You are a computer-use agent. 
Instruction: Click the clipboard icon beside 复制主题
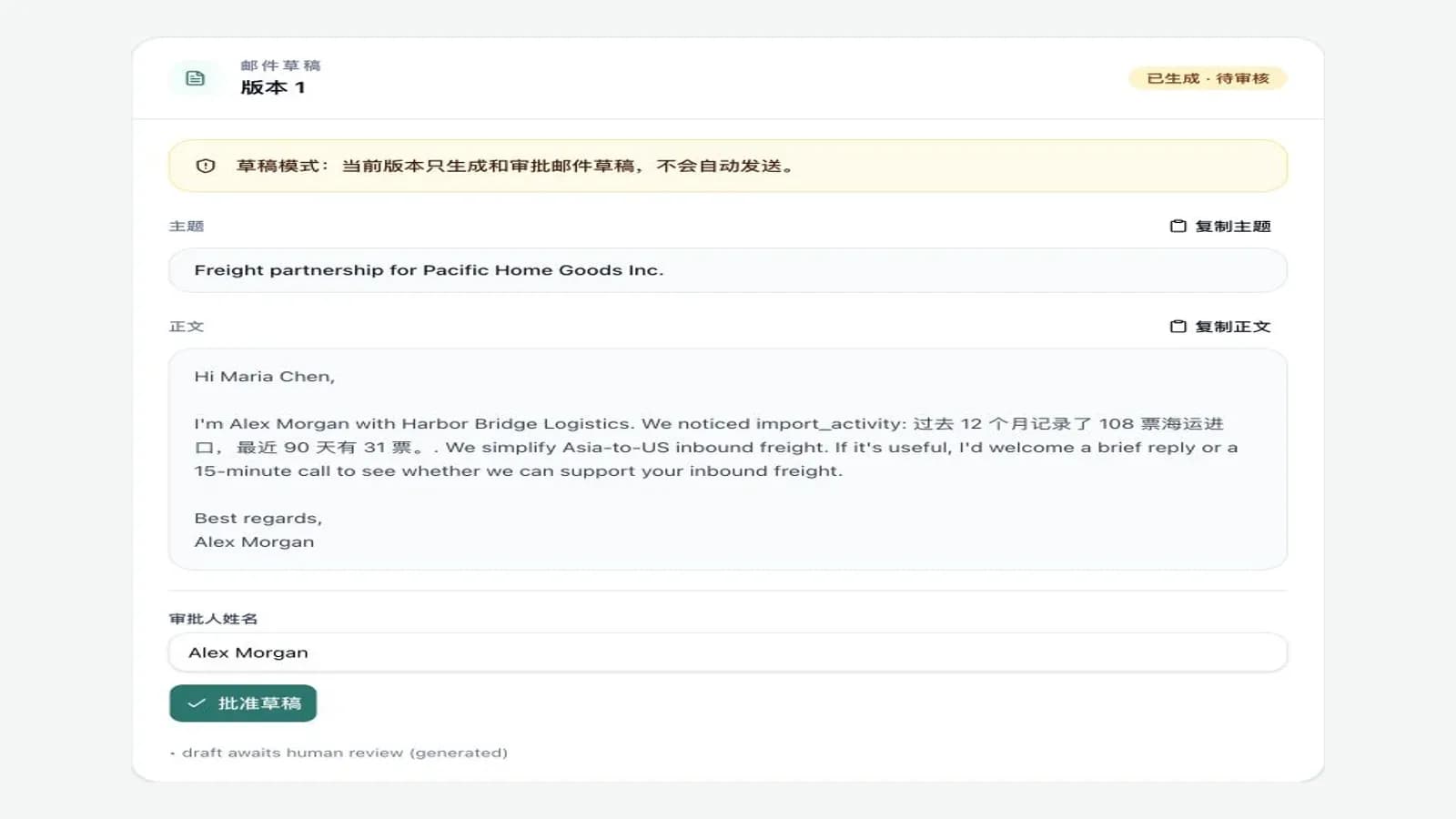1178,226
